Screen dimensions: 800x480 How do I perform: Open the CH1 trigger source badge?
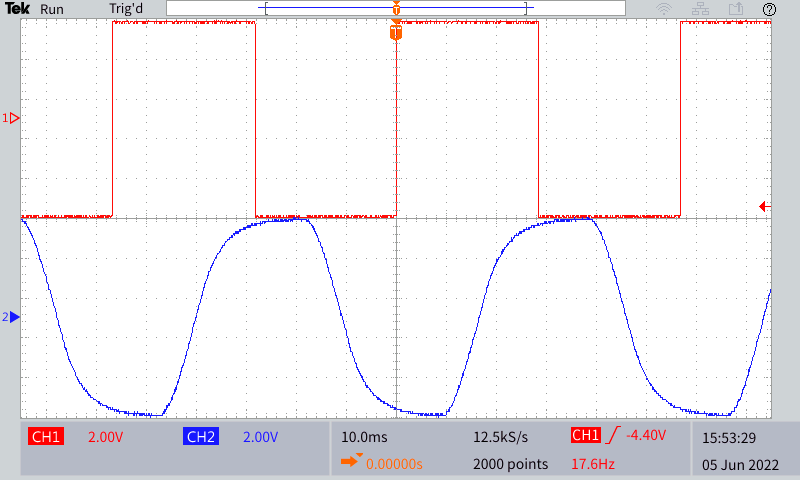click(585, 435)
